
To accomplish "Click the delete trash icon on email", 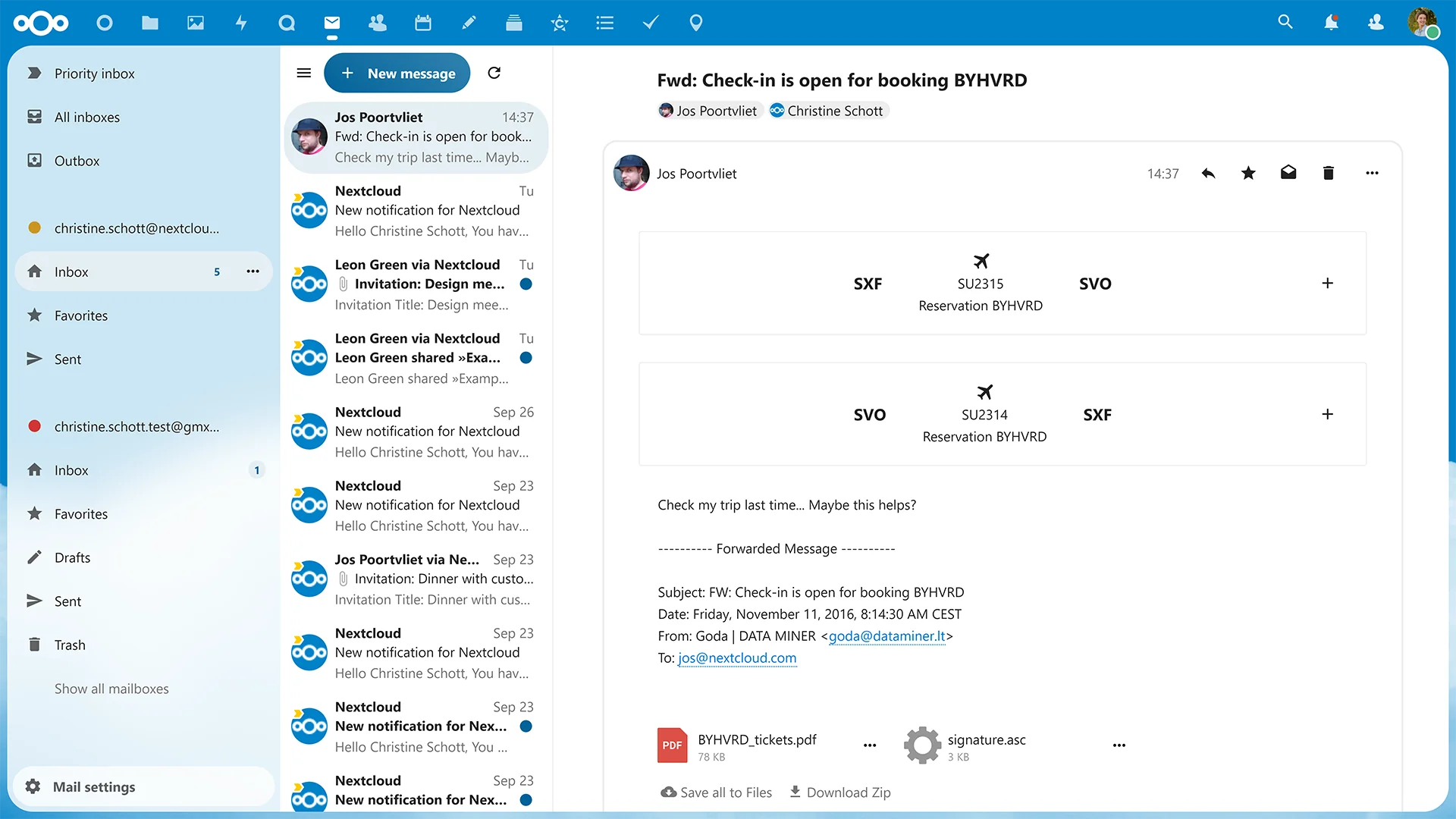I will [1329, 173].
